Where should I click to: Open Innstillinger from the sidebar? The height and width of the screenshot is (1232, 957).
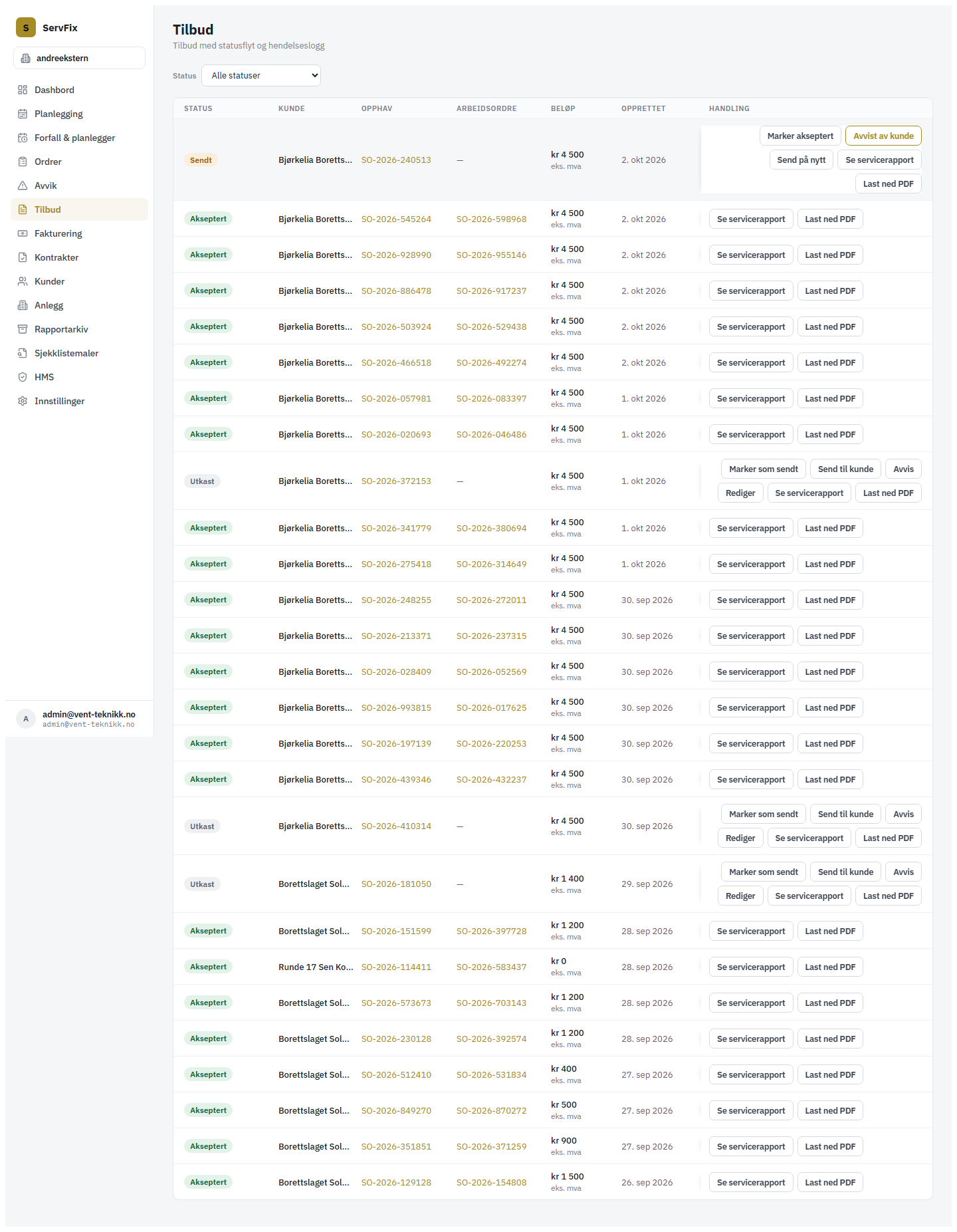click(79, 401)
